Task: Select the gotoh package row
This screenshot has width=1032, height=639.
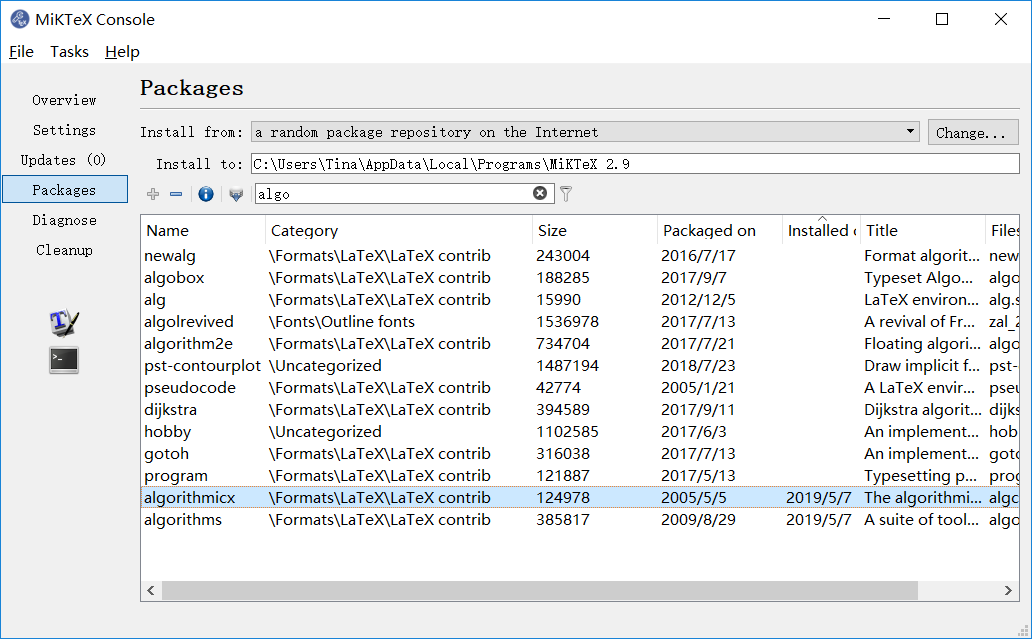Action: point(580,453)
